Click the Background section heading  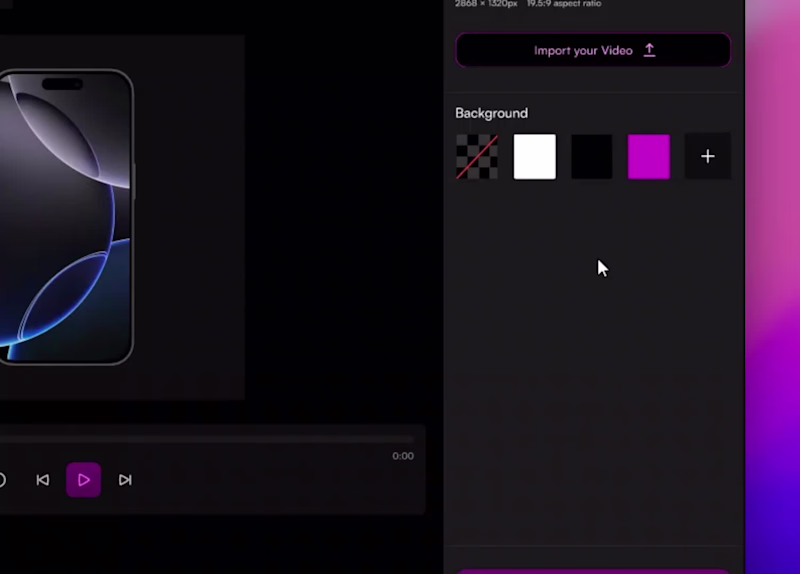491,113
